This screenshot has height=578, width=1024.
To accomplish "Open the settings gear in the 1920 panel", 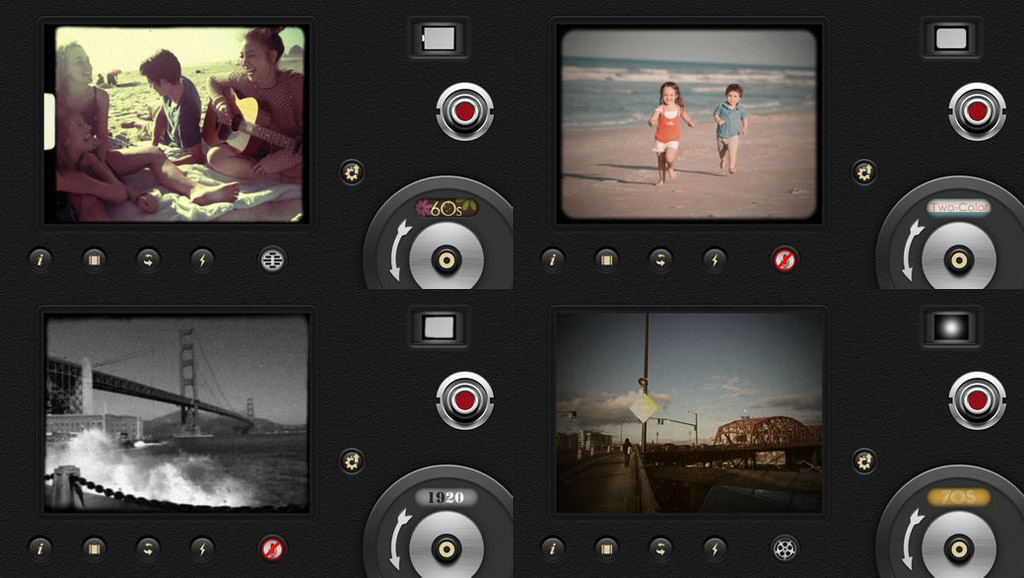I will (351, 461).
